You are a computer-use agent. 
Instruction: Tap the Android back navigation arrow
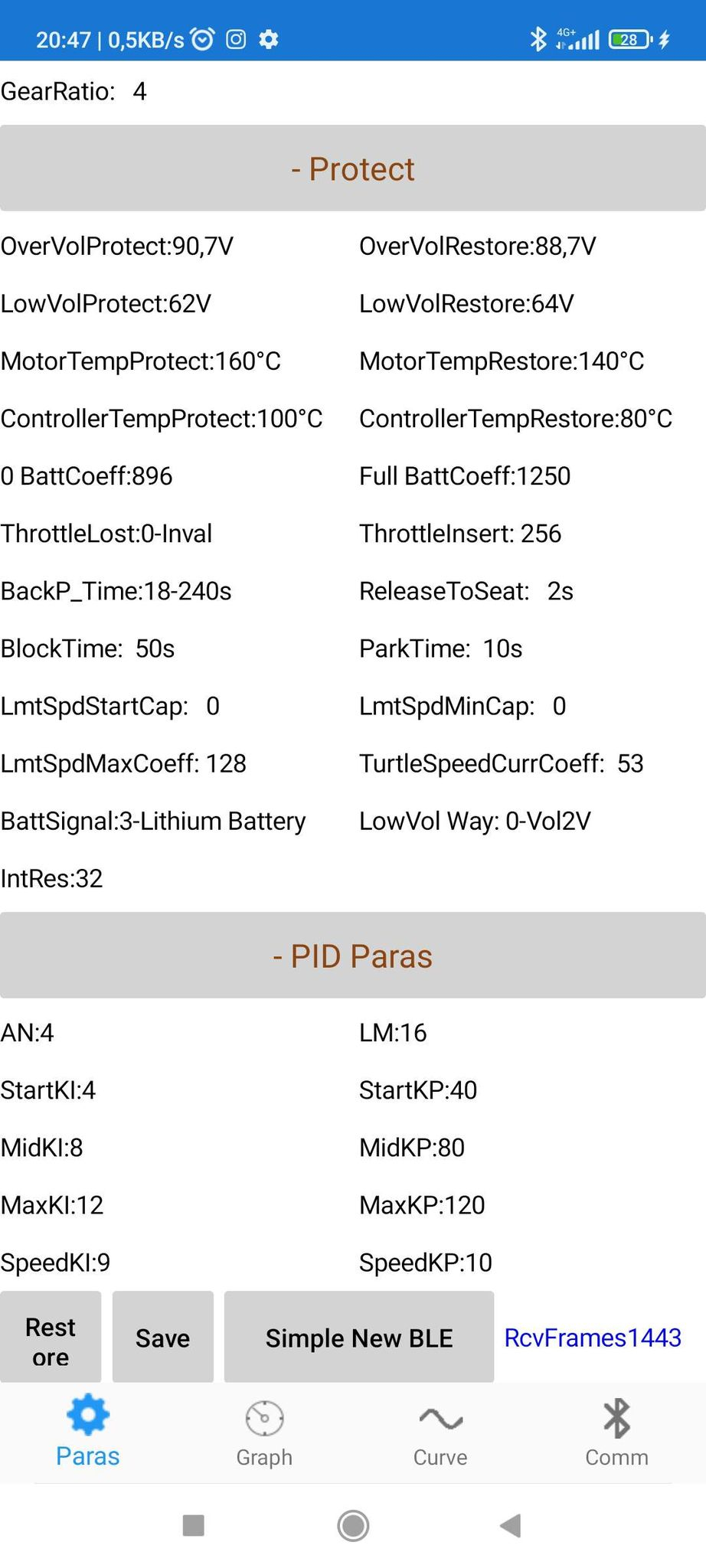click(x=511, y=1525)
